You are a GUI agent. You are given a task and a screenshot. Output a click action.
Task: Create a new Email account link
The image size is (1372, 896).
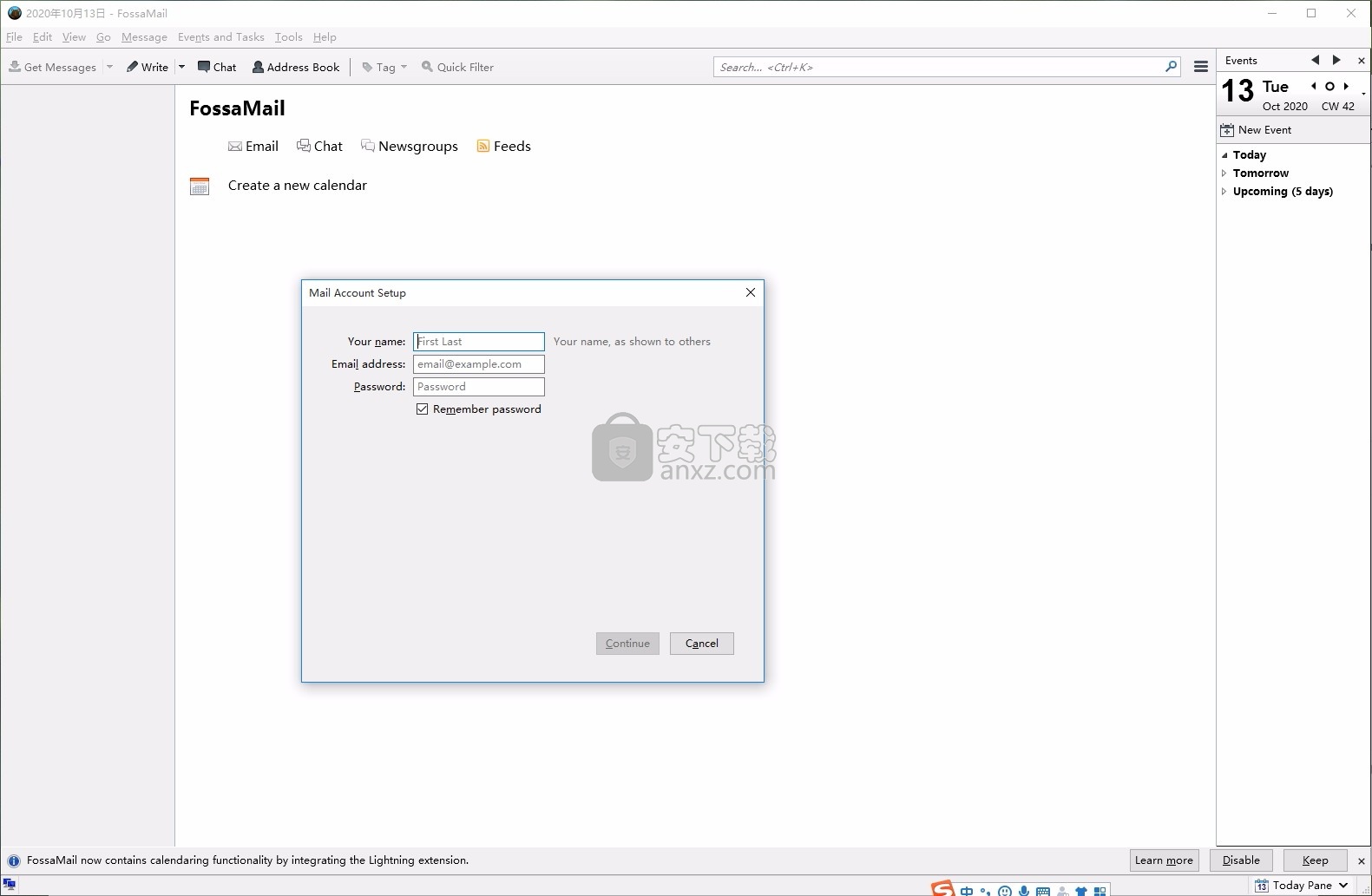[253, 147]
